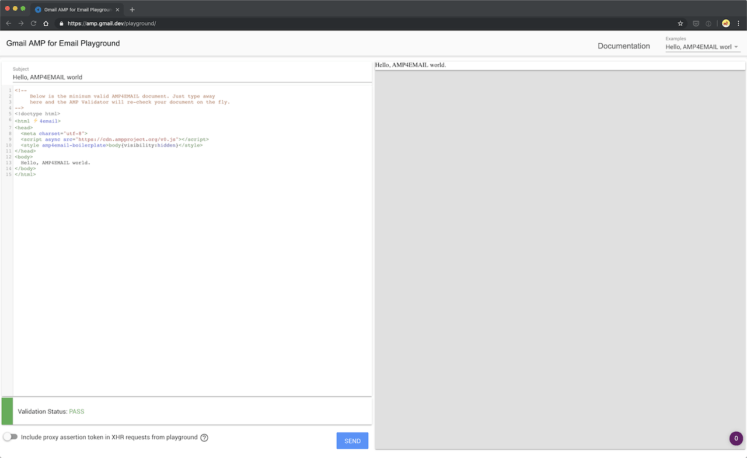Click the Chrome profile avatar

(x=725, y=23)
